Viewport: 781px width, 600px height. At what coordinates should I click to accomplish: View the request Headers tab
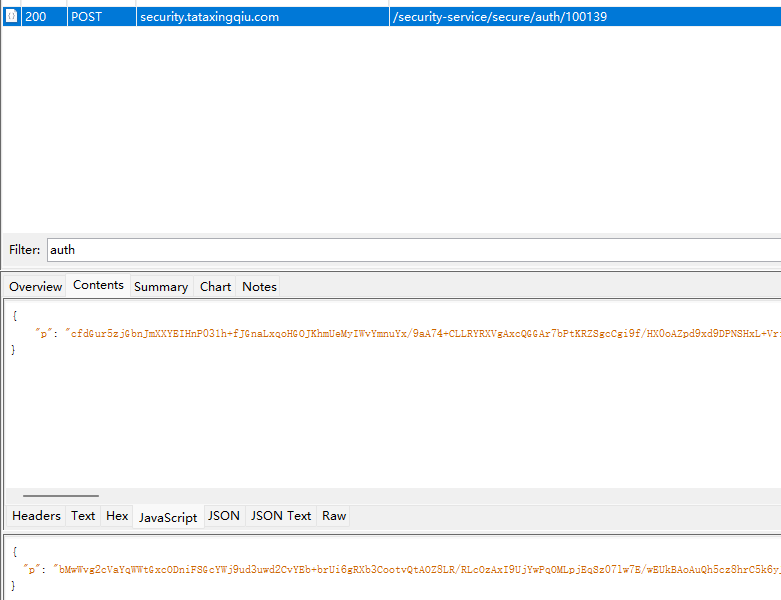36,516
